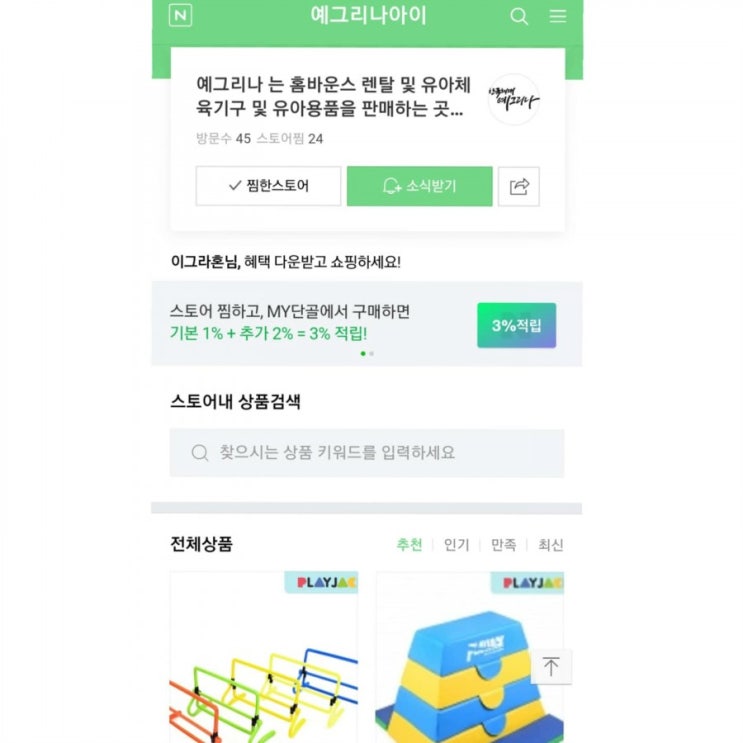Share the store via share icon
The width and height of the screenshot is (743, 743).
click(x=519, y=186)
